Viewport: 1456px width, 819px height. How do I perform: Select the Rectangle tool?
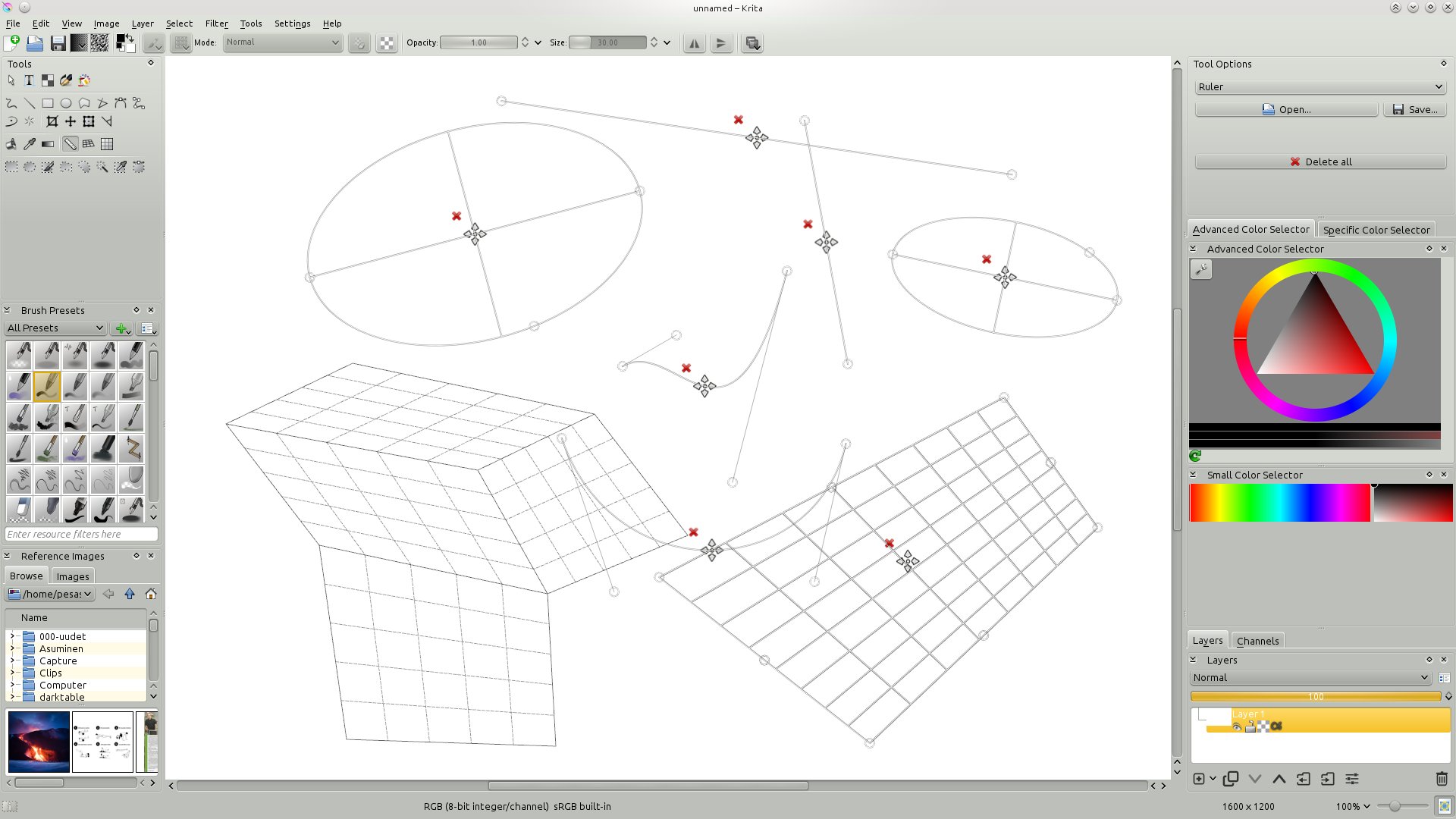pos(48,103)
